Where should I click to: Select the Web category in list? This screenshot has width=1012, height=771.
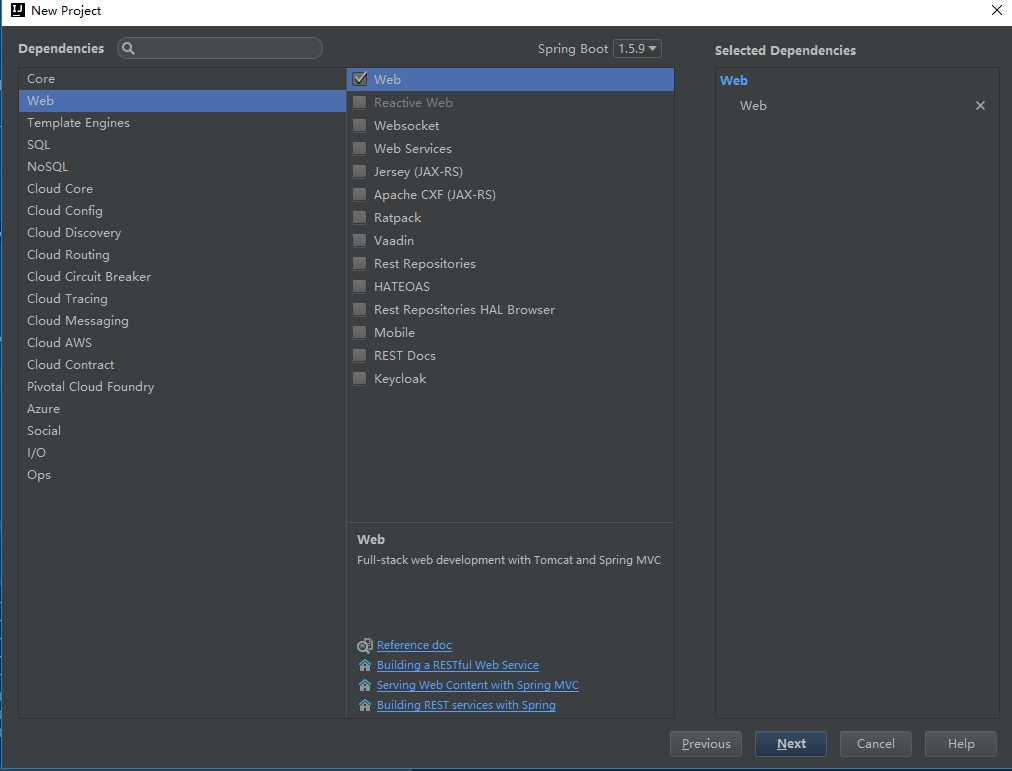(182, 101)
